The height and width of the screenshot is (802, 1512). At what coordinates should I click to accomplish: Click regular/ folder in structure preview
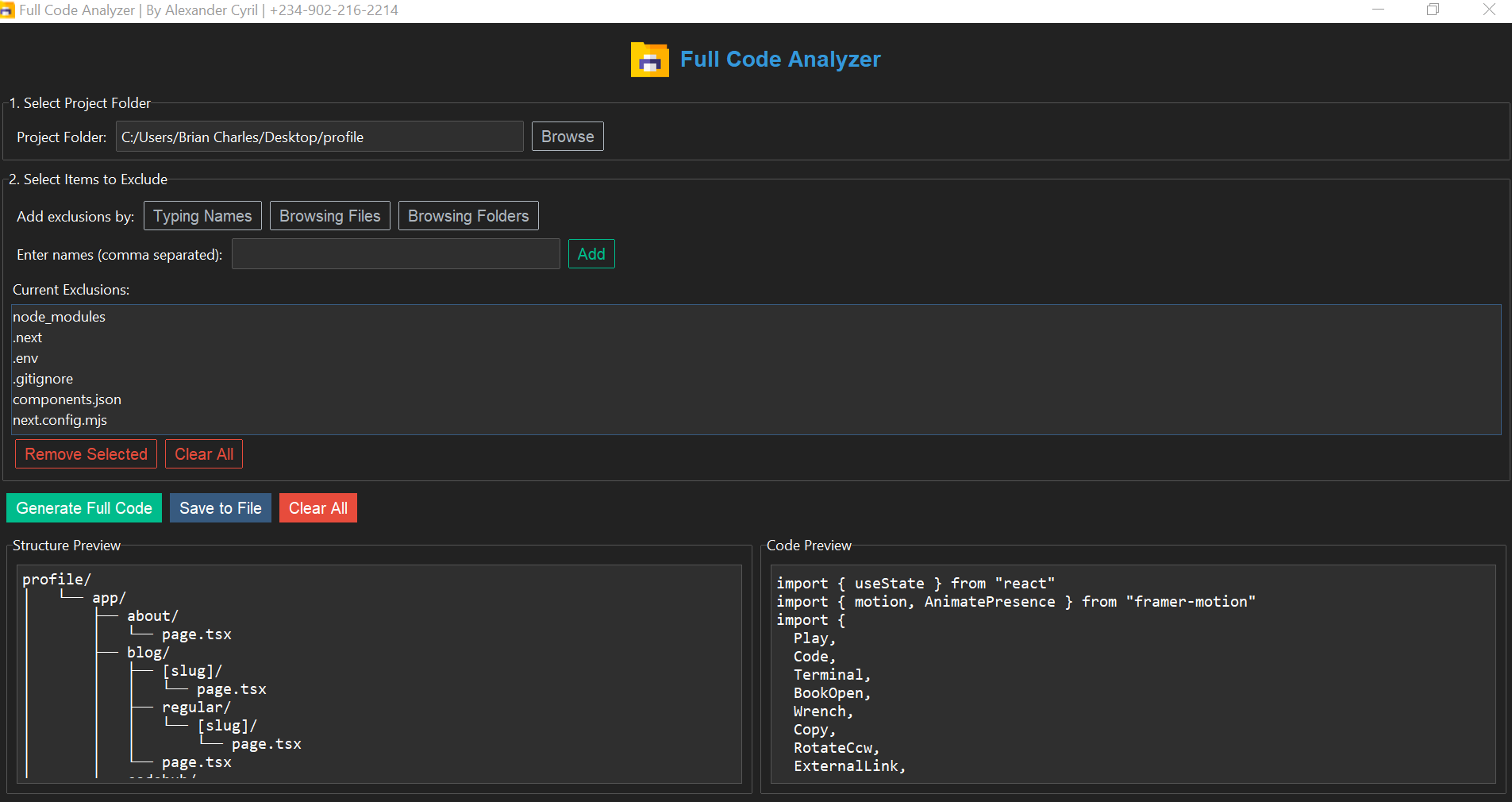point(196,708)
